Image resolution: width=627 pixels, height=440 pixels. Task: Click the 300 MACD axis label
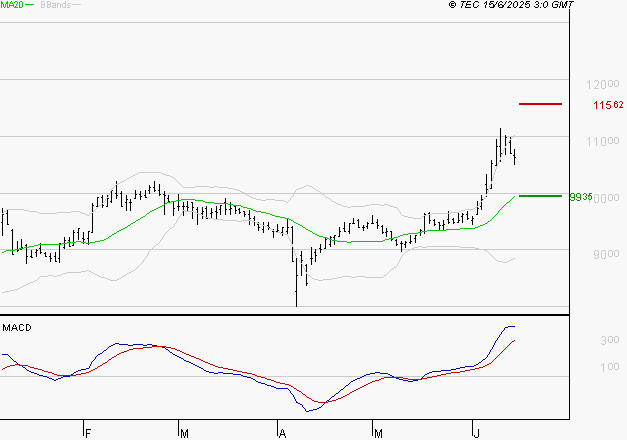610,340
